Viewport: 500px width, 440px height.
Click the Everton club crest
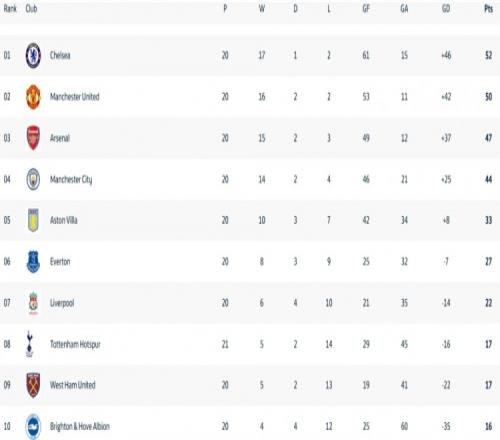pyautogui.click(x=33, y=262)
